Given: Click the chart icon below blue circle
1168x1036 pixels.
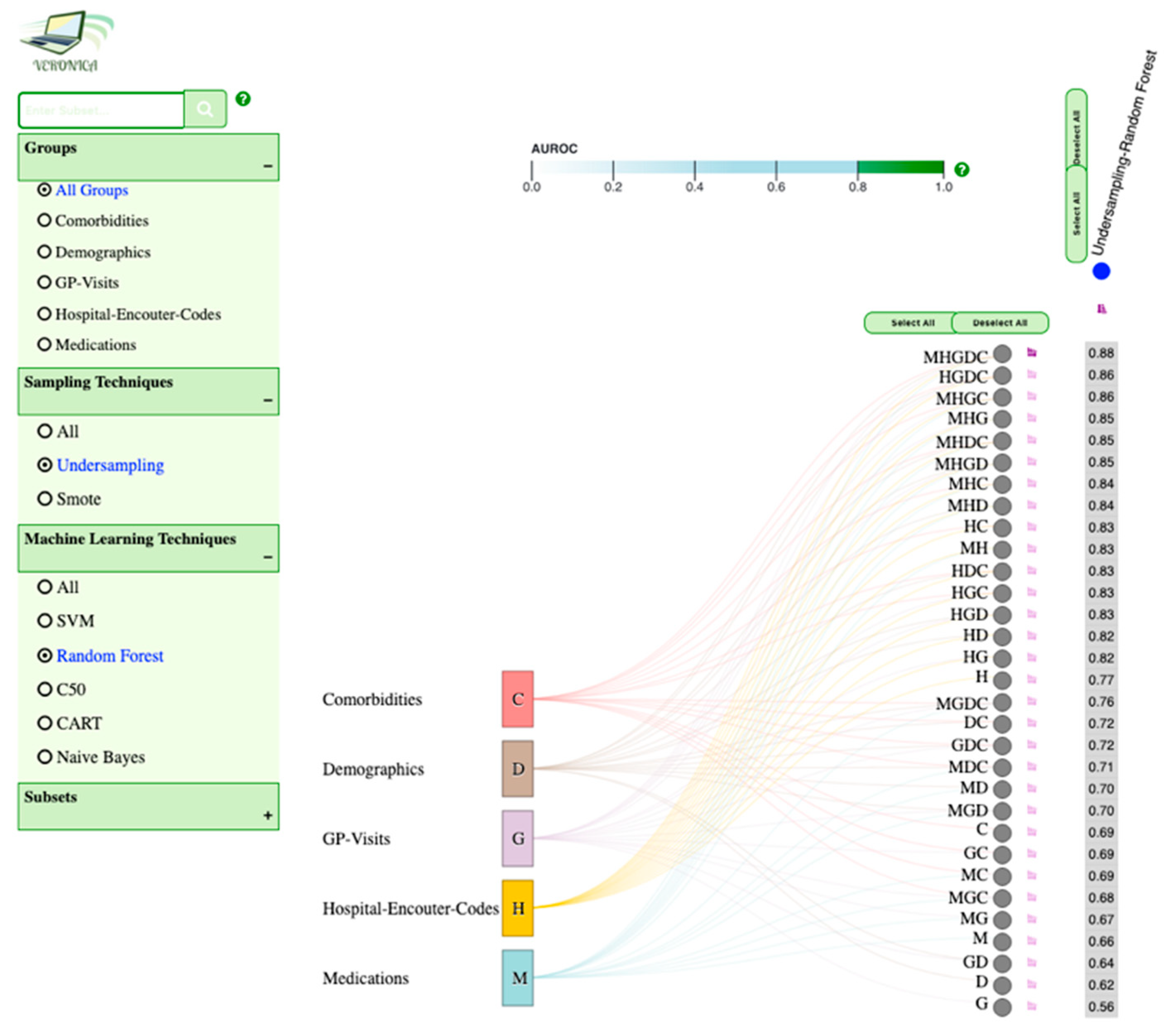Looking at the screenshot, I should 1102,309.
